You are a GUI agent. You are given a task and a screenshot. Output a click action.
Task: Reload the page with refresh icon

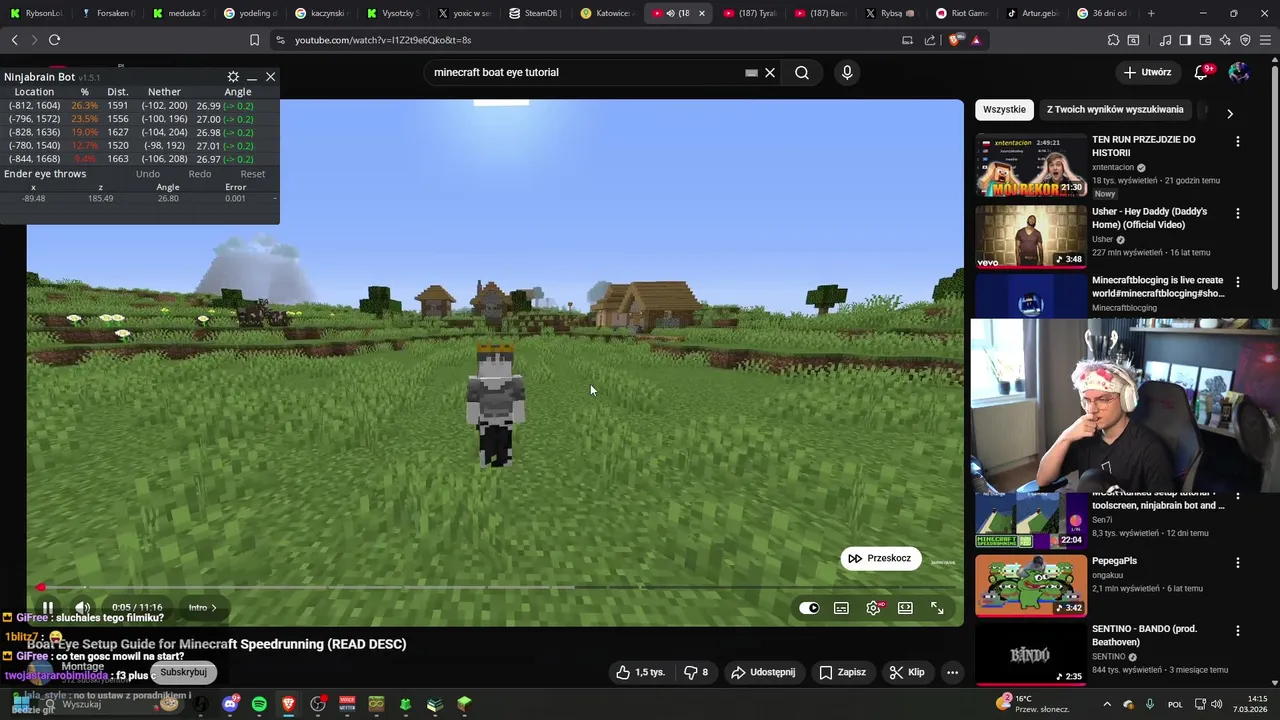(x=54, y=40)
